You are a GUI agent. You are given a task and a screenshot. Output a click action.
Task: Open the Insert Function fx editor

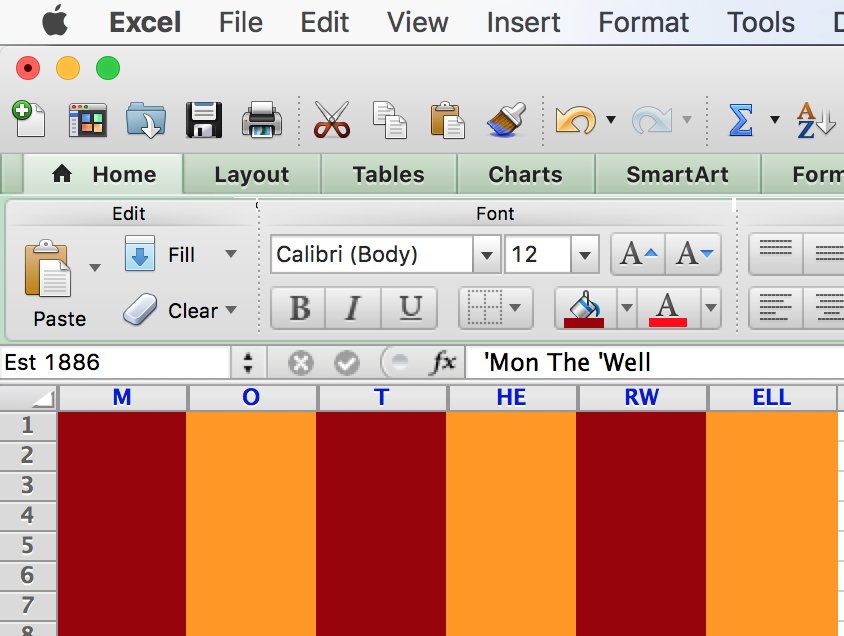446,362
